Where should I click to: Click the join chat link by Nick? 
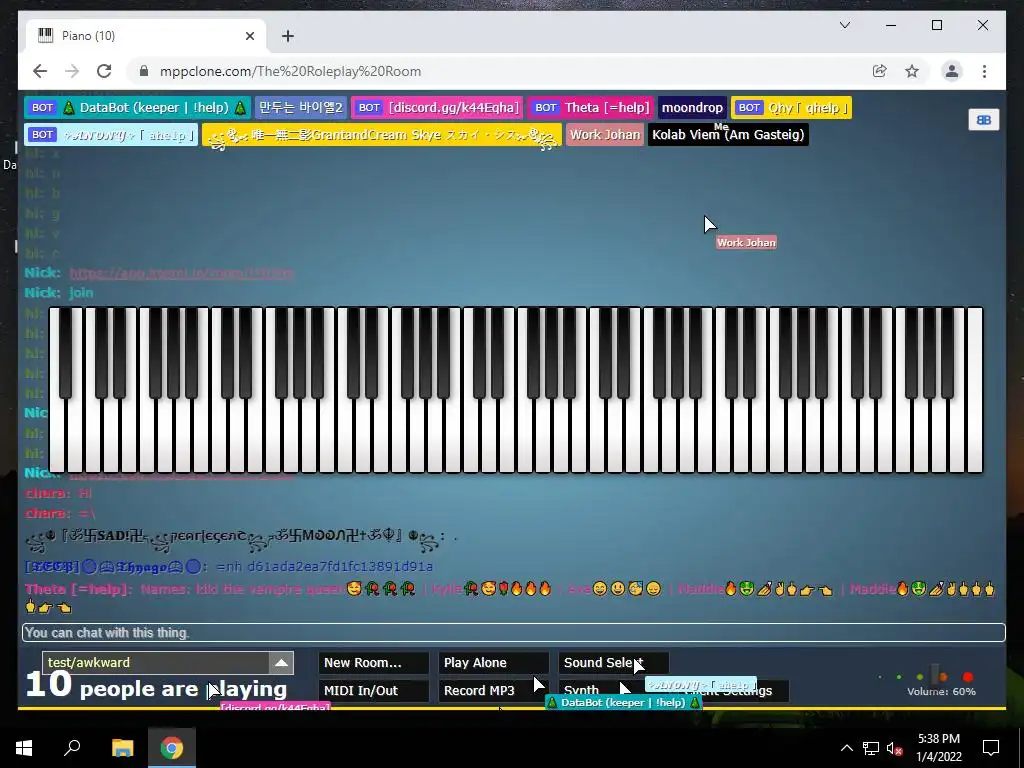point(81,293)
